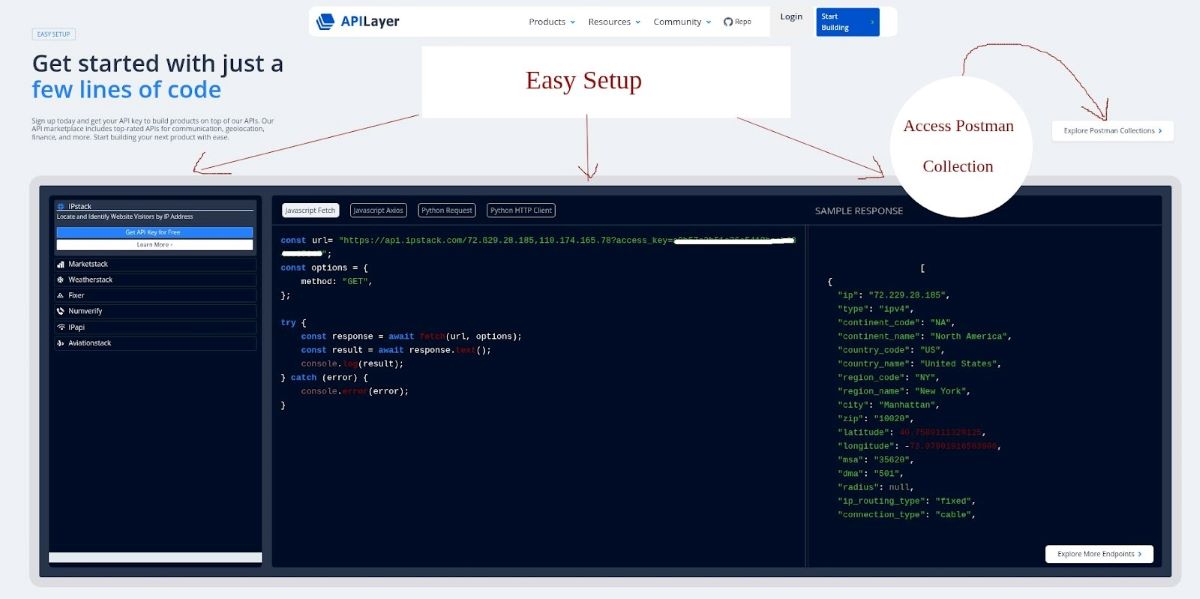Switch to the Javascript Fetch tab
1200x599 pixels.
click(x=310, y=210)
